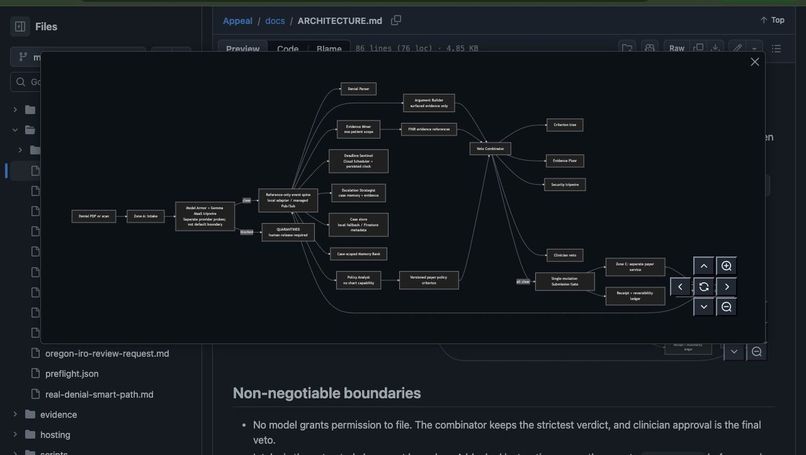Copy the ARCHITECTURE.md file path

[x=396, y=21]
